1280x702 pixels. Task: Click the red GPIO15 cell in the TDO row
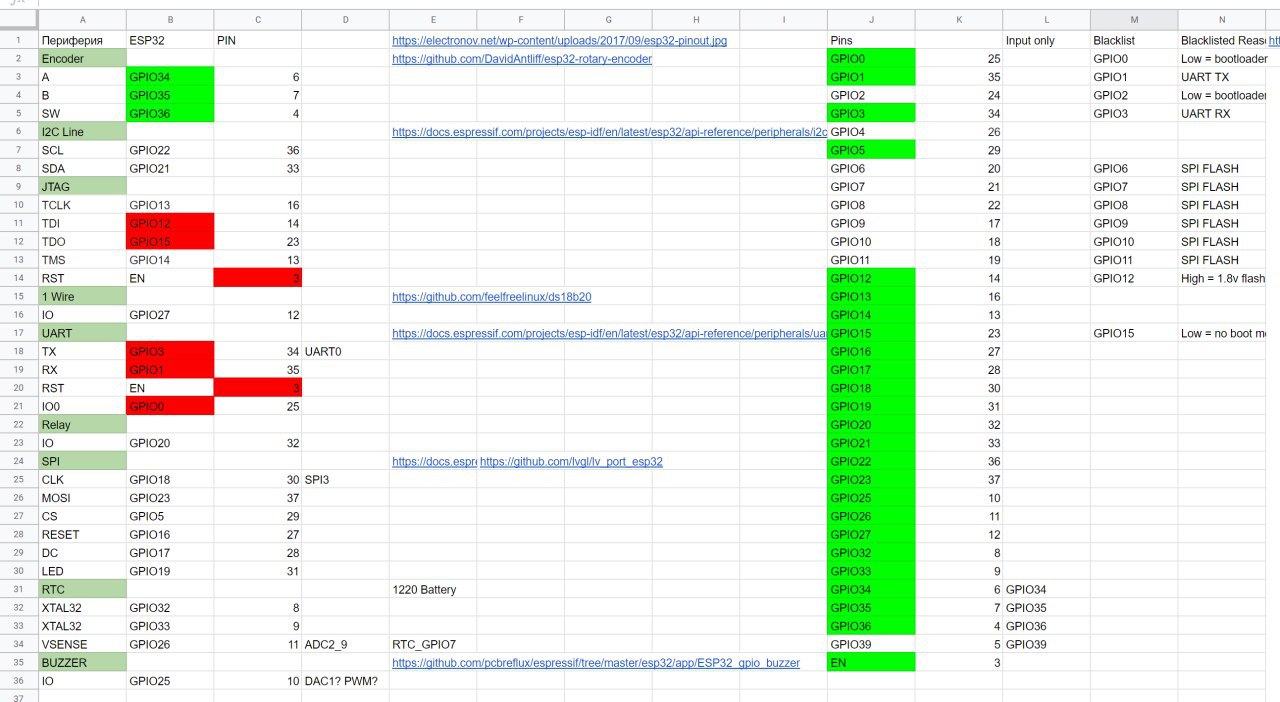(x=170, y=242)
